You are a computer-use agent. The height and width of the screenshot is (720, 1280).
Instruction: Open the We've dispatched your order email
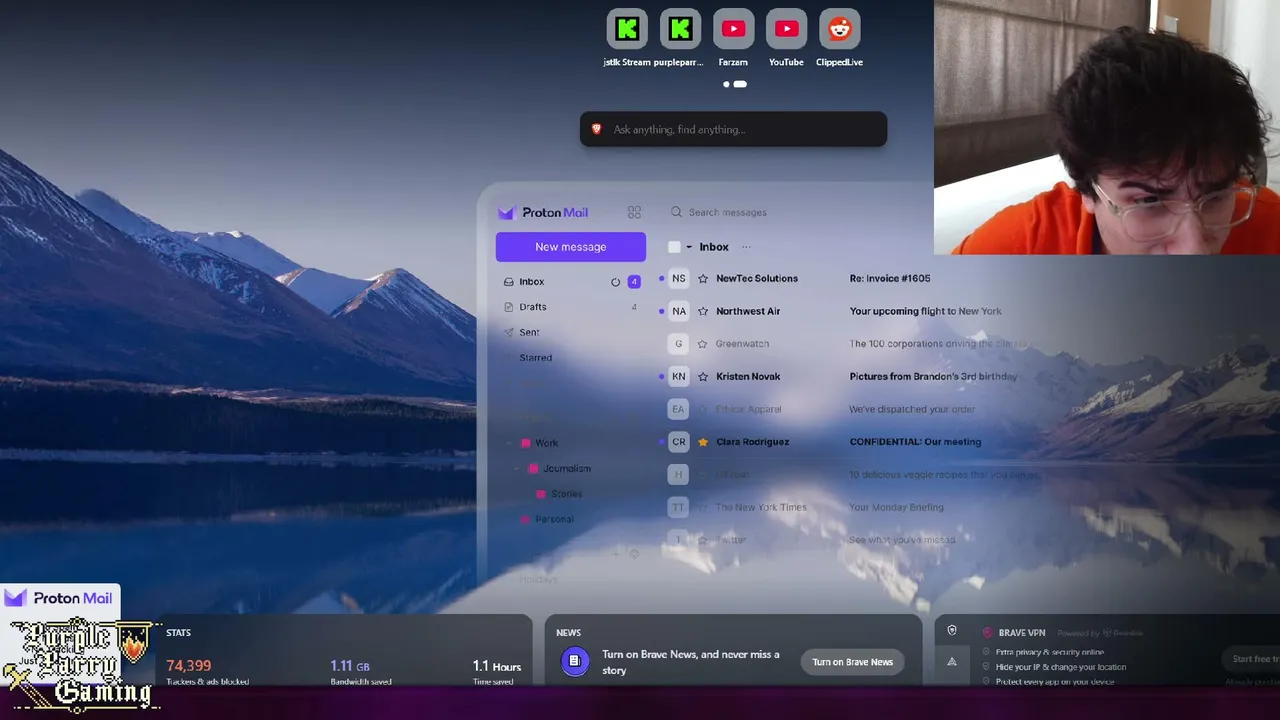pyautogui.click(x=912, y=409)
